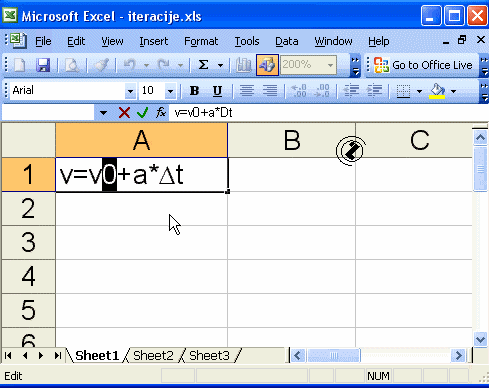Image resolution: width=489 pixels, height=388 pixels.
Task: Click the AutoSum sigma icon
Action: [204, 65]
